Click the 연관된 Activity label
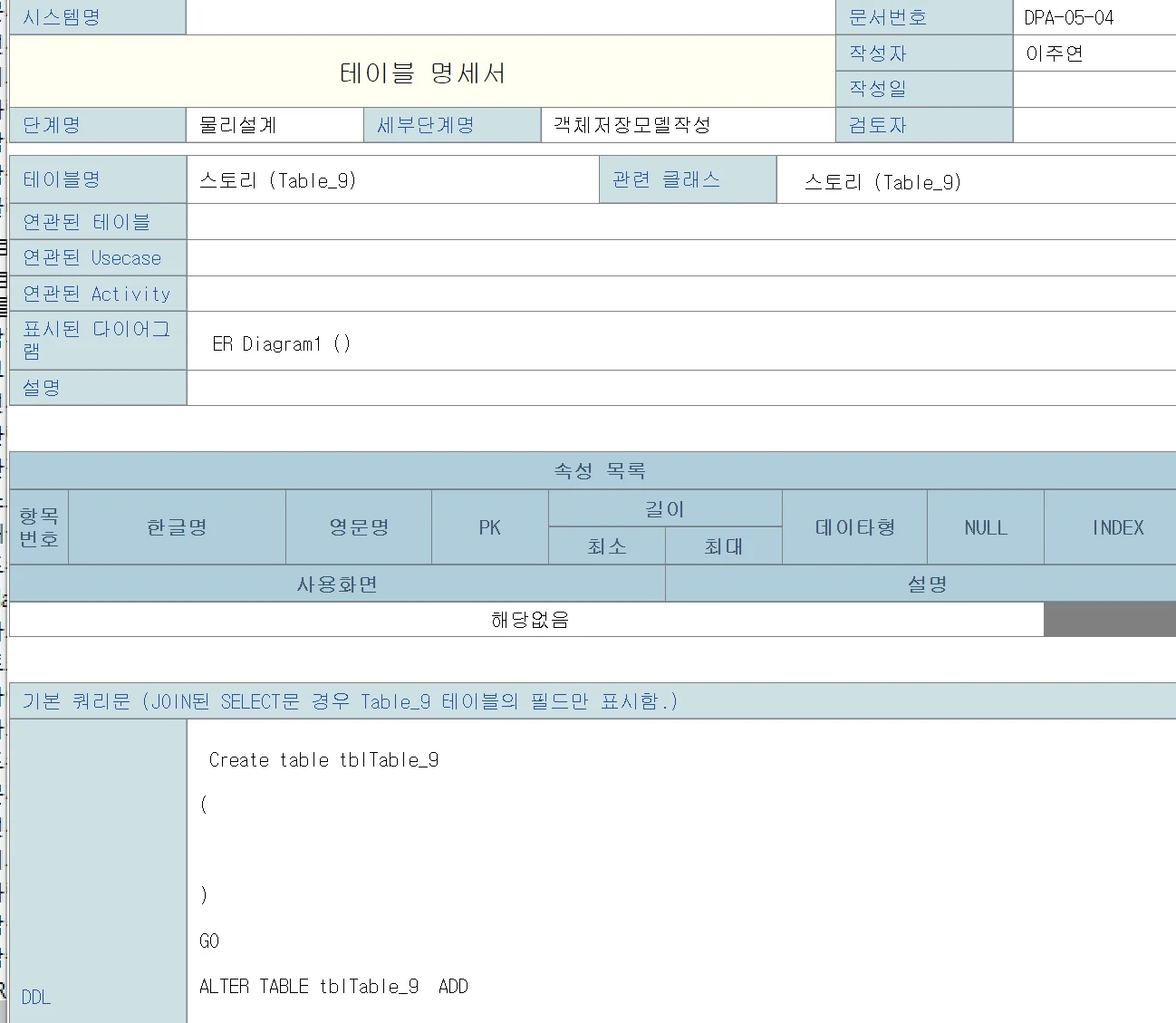Screen dimensions: 1176x1023 [x=97, y=294]
